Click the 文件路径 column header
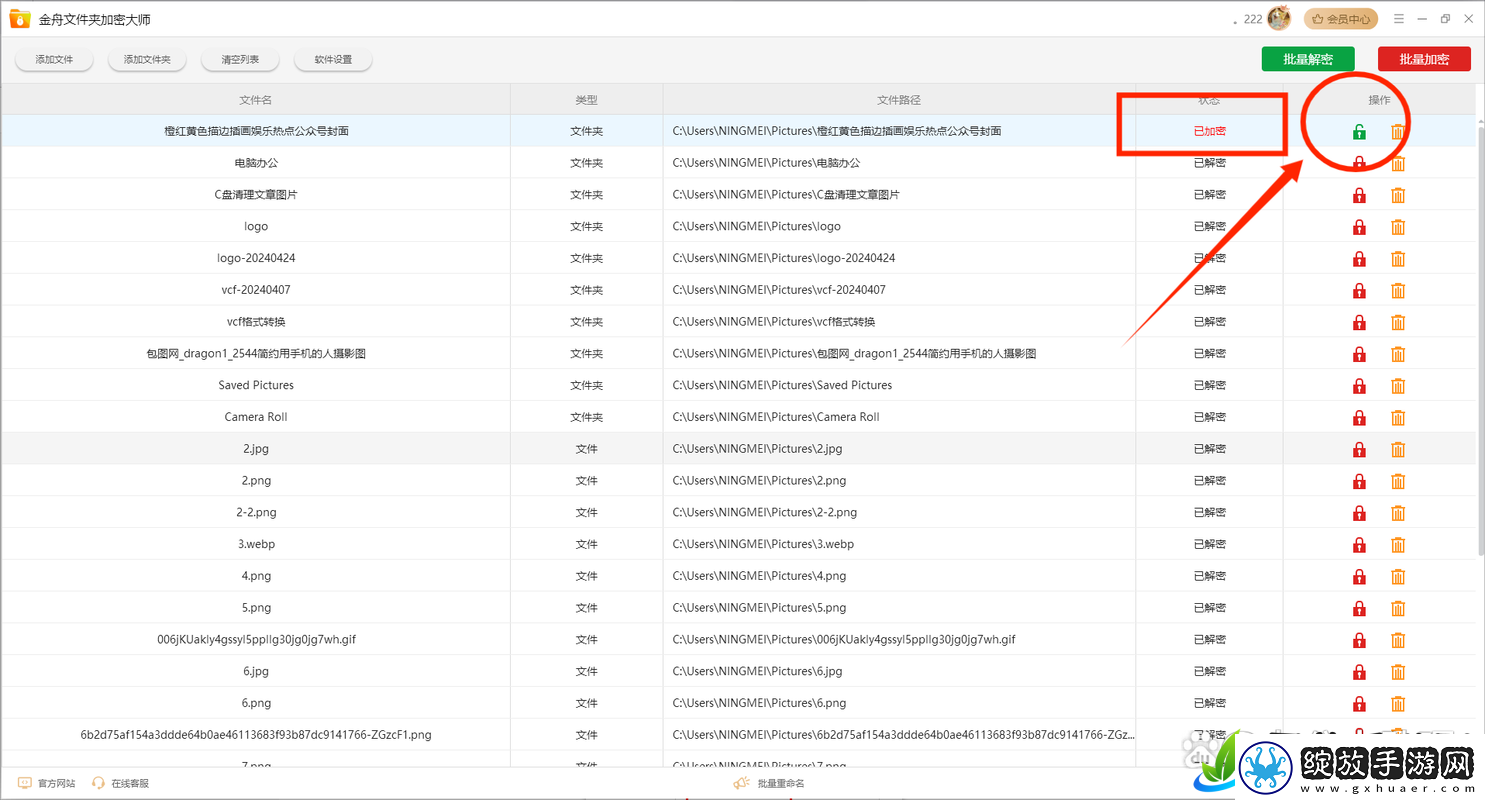 click(899, 100)
